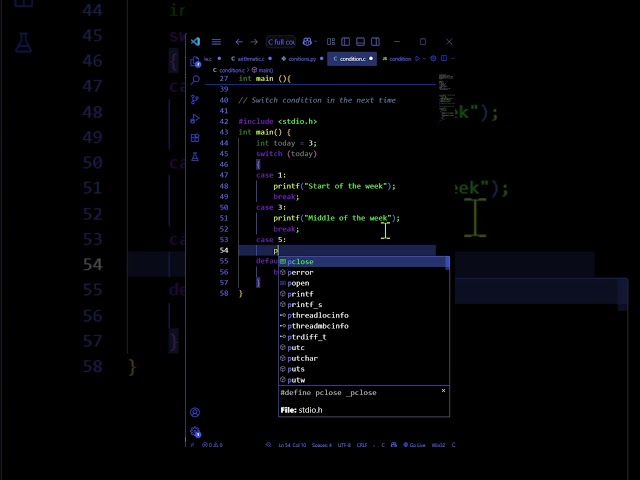Image resolution: width=640 pixels, height=480 pixels.
Task: Select the putc suggestion
Action: 364,348
